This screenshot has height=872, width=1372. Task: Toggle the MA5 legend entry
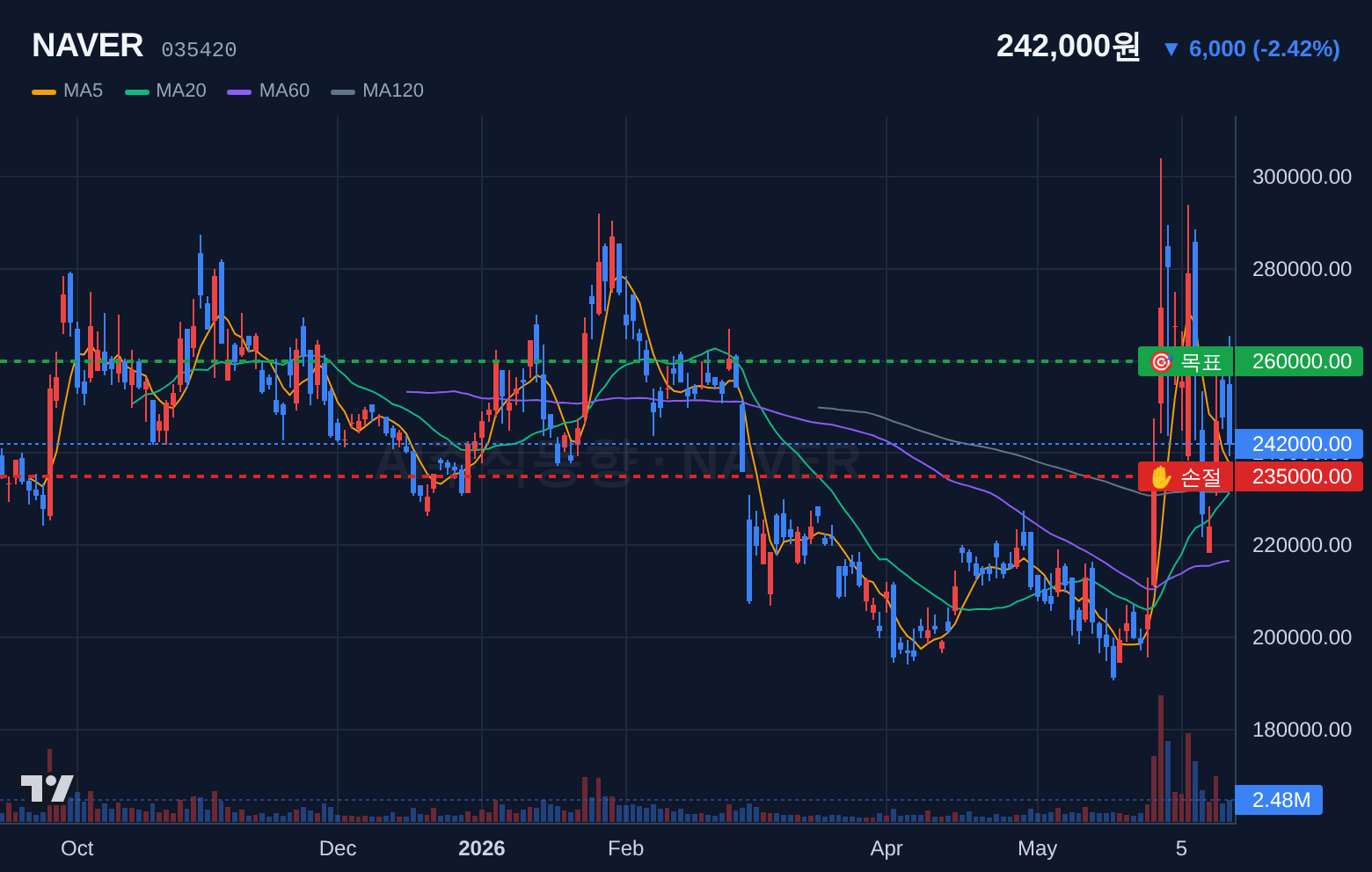(68, 91)
